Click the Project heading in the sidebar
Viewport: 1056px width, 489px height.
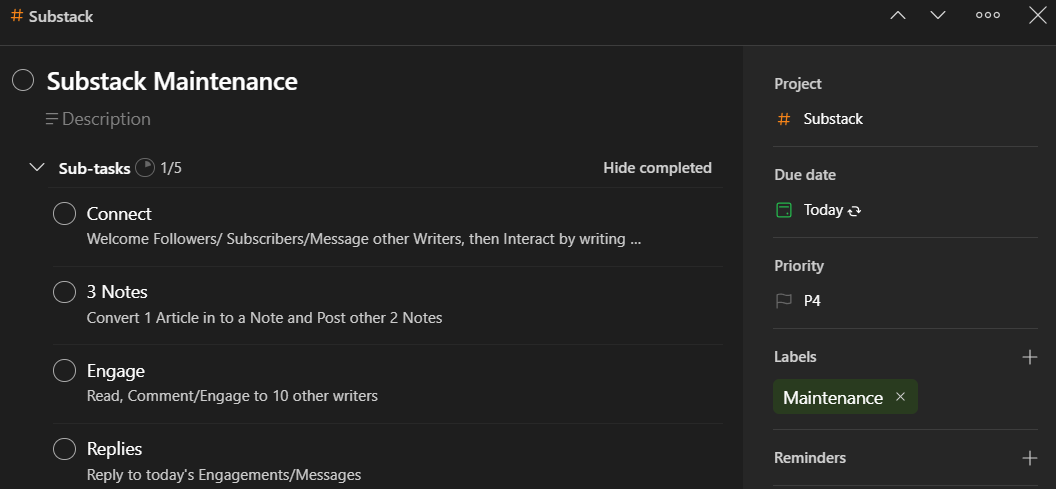point(798,84)
